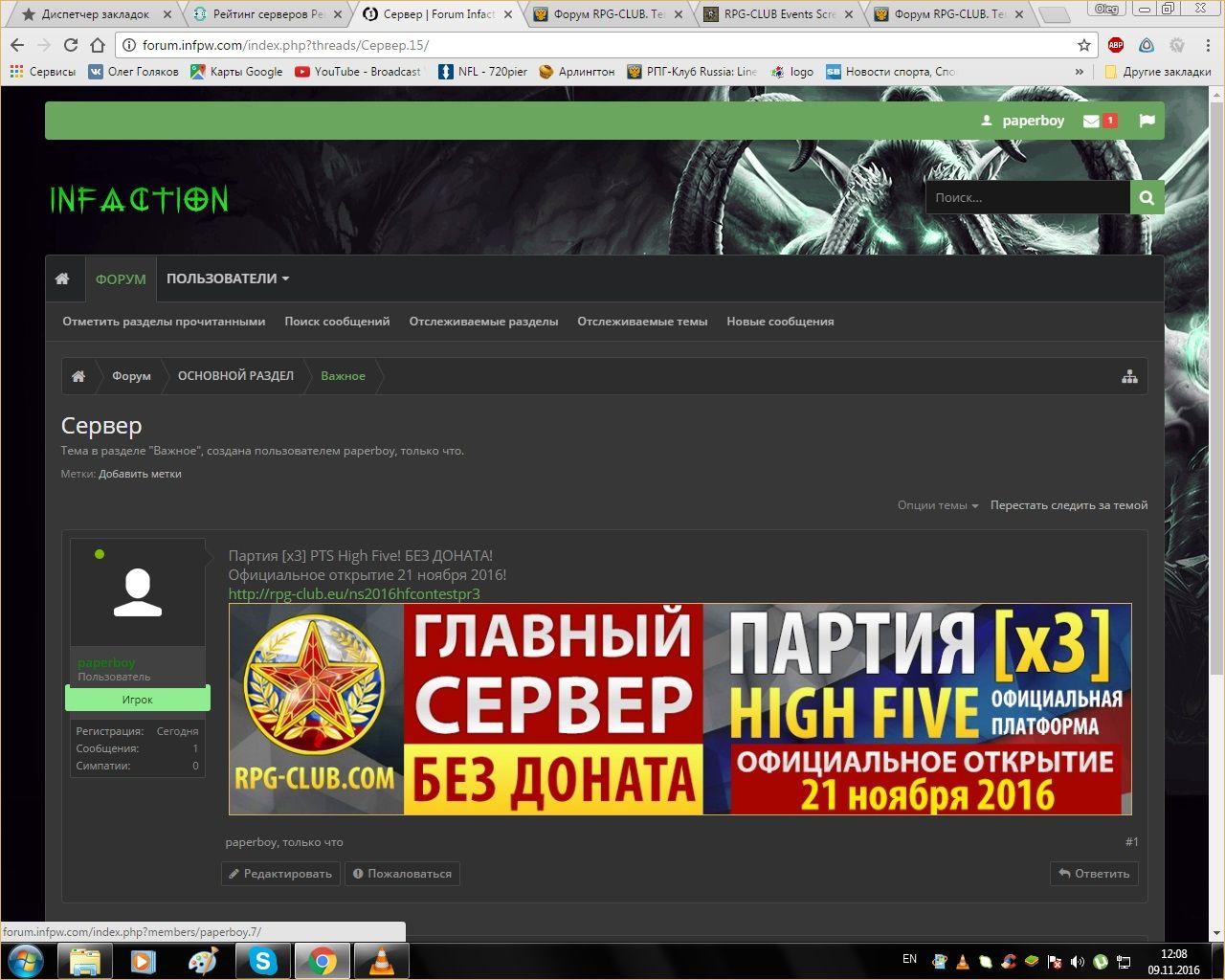Viewport: 1225px width, 980px height.
Task: Click the sitemap icon in breadcrumb bar
Action: pos(1129,376)
